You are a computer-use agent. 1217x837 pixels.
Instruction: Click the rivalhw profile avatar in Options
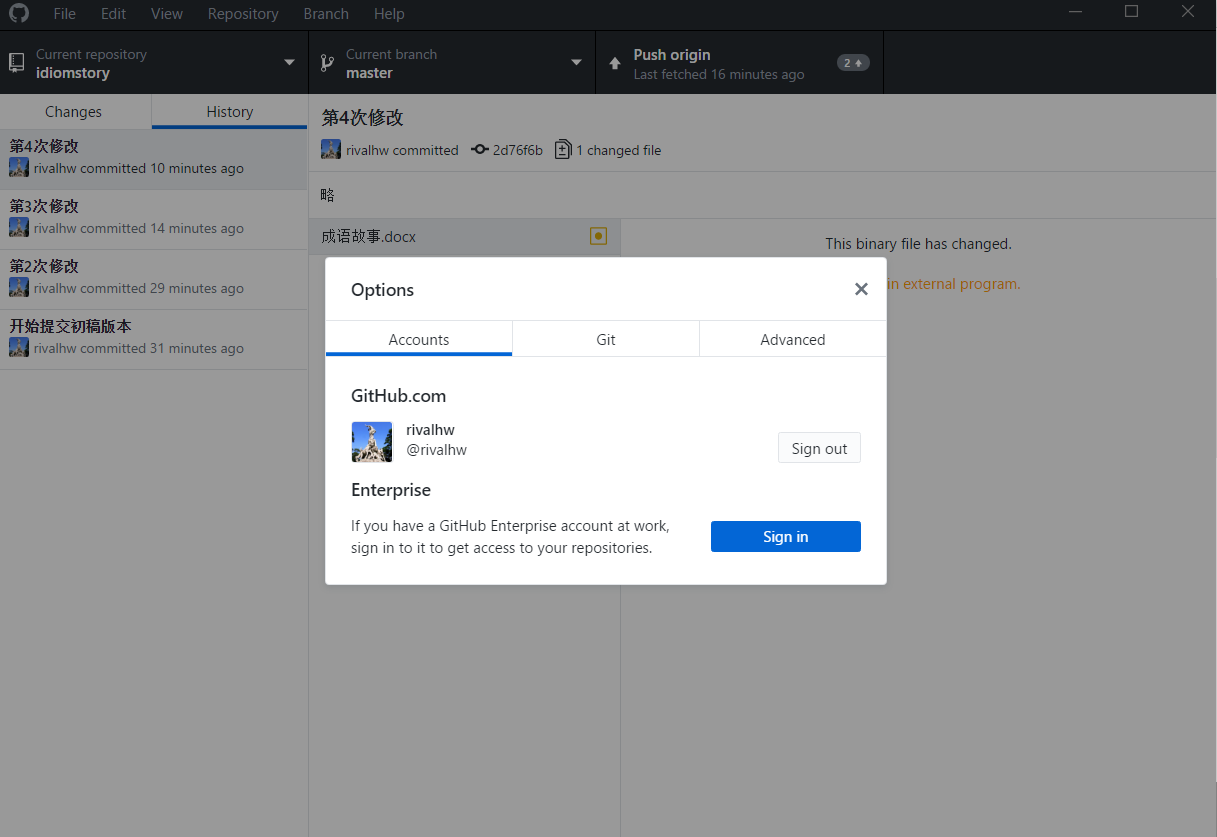tap(372, 442)
